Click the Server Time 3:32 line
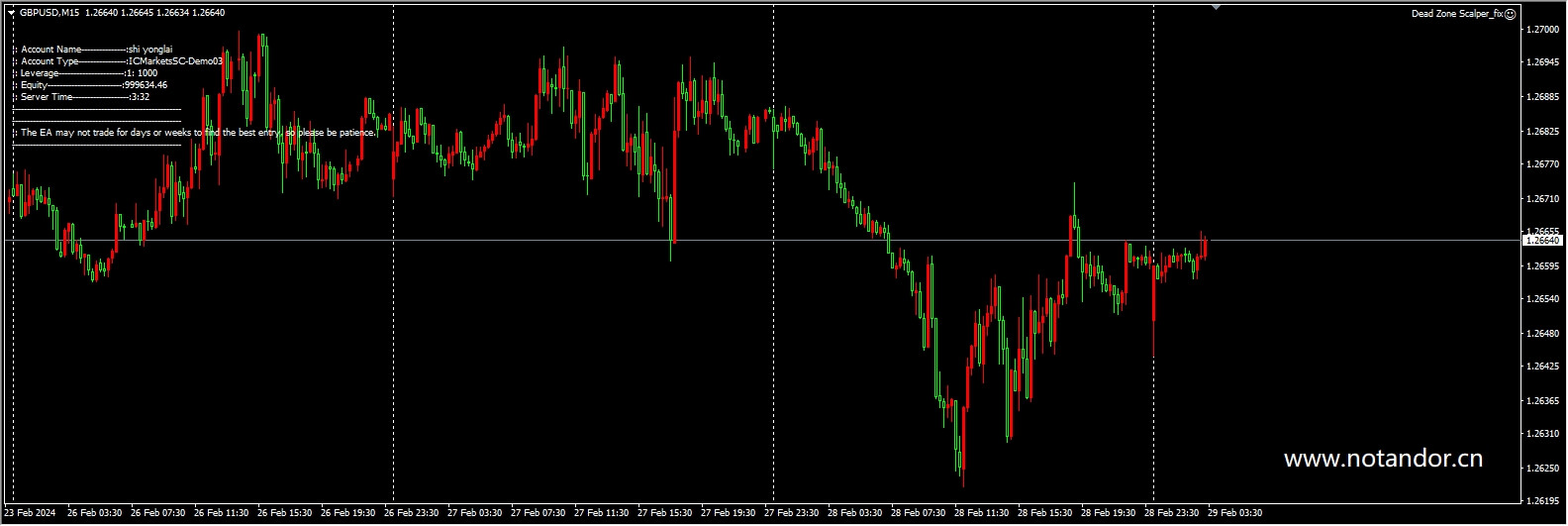This screenshot has width=1568, height=526. (x=81, y=97)
